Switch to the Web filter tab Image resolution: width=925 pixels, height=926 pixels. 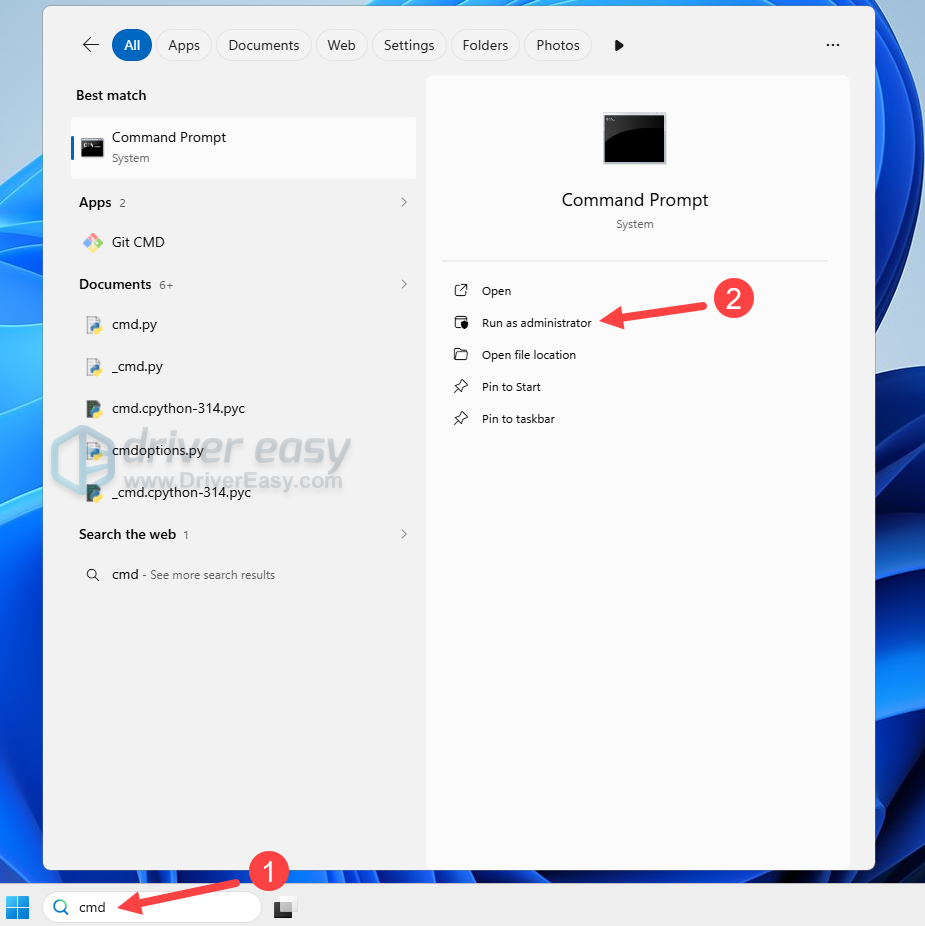point(341,45)
